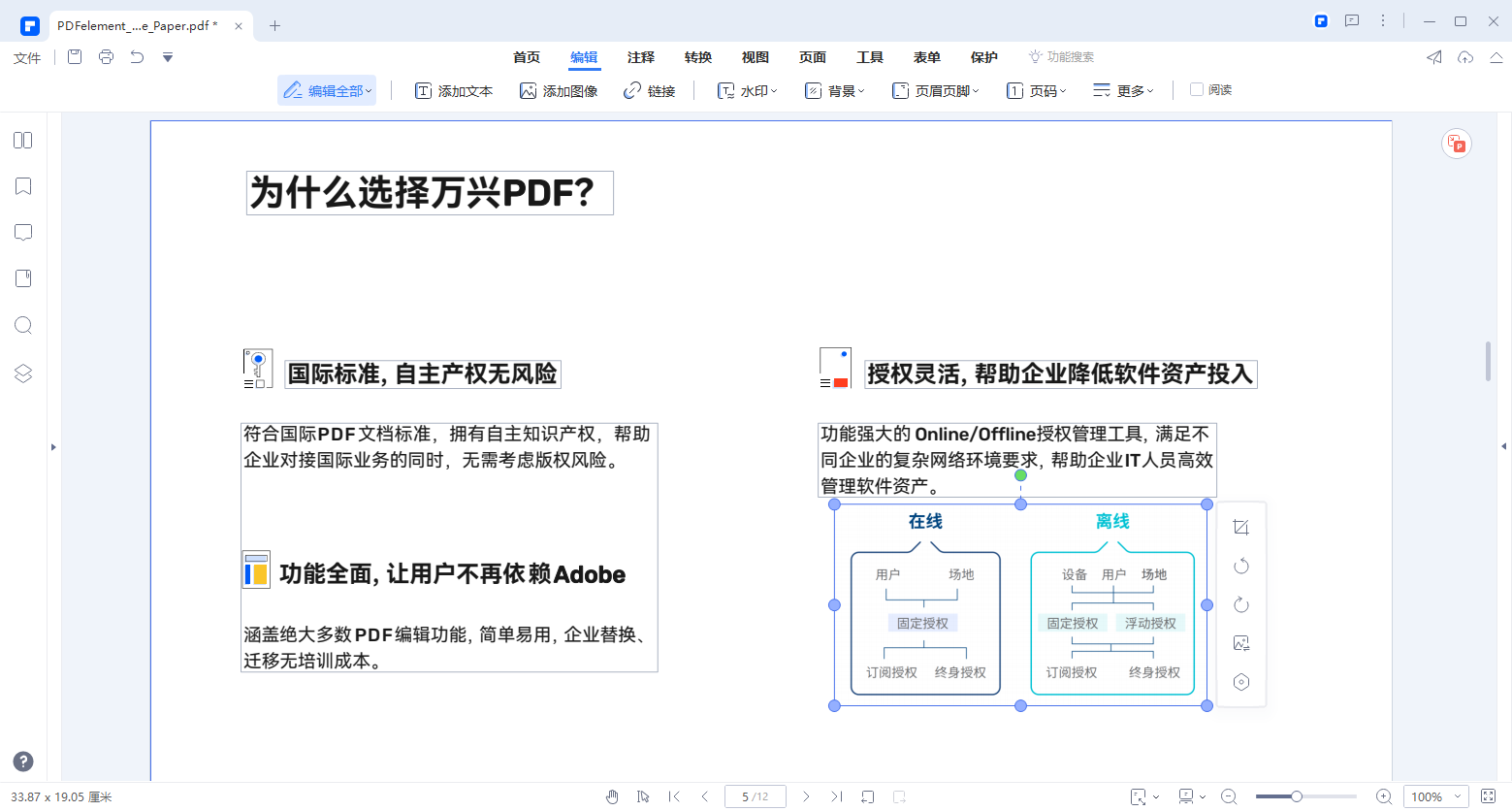The width and height of the screenshot is (1512, 811).
Task: Open the 页眉页脚 (Header Footer) dropdown
Action: click(x=935, y=89)
